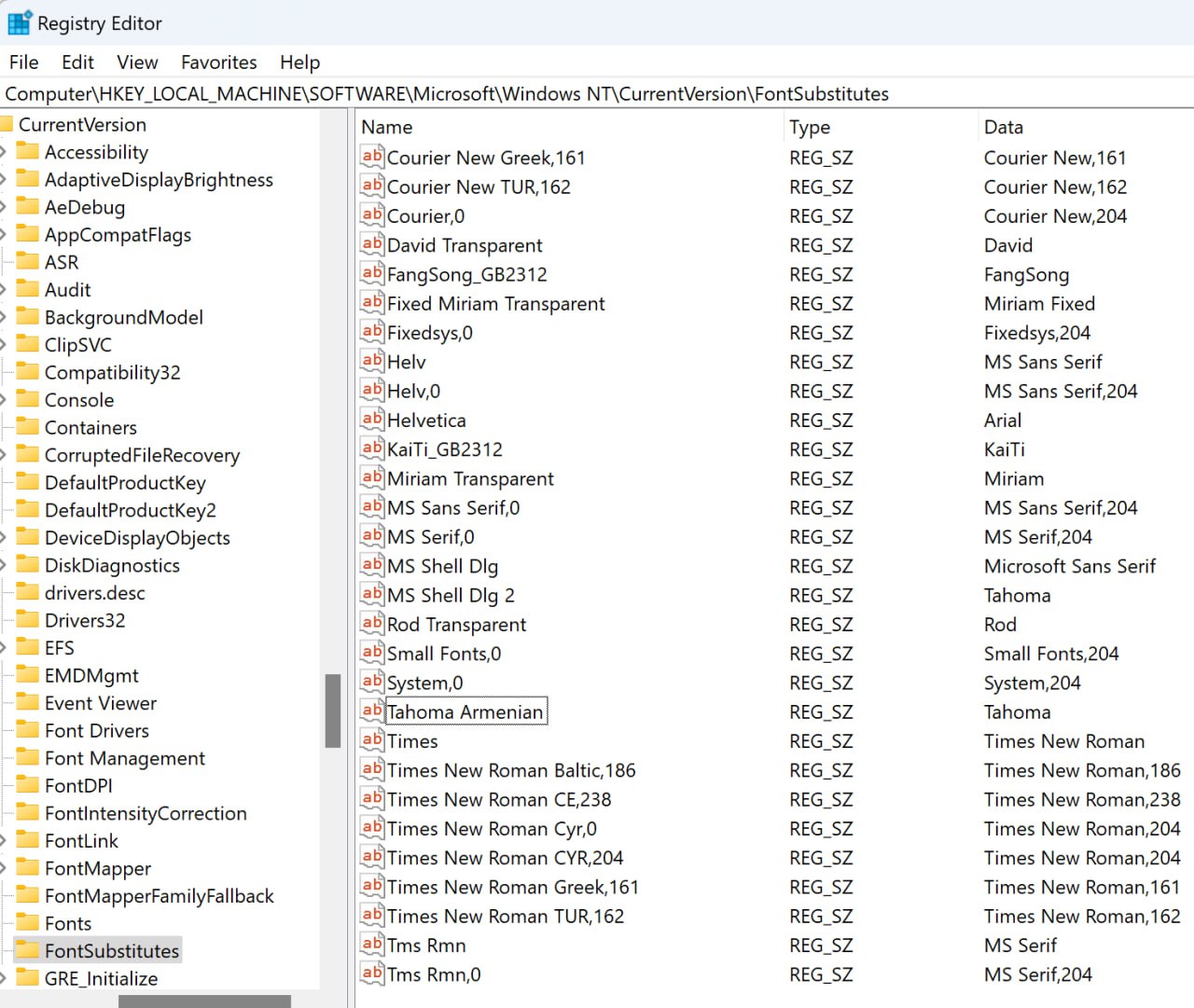Select the FontMapper key

pyautogui.click(x=98, y=868)
